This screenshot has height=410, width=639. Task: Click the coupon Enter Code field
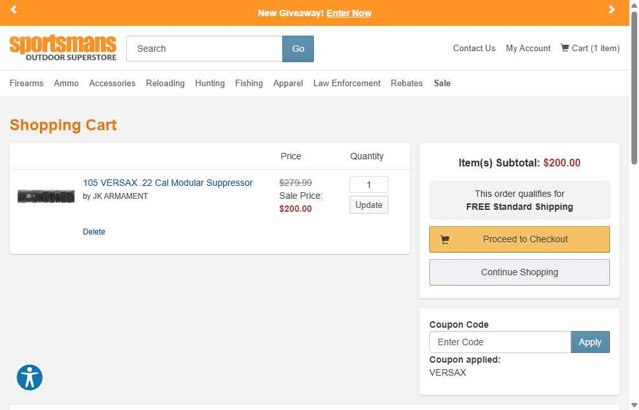point(500,342)
